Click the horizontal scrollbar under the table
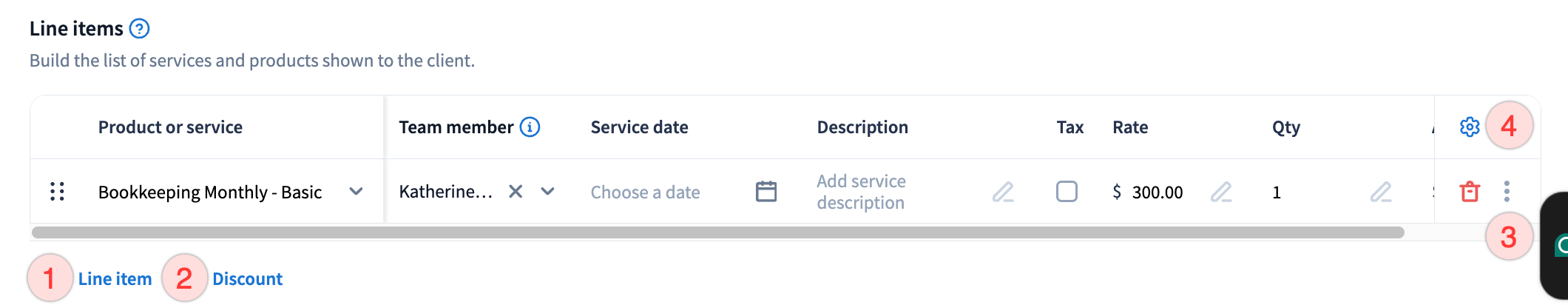The height and width of the screenshot is (305, 1568). tap(717, 232)
